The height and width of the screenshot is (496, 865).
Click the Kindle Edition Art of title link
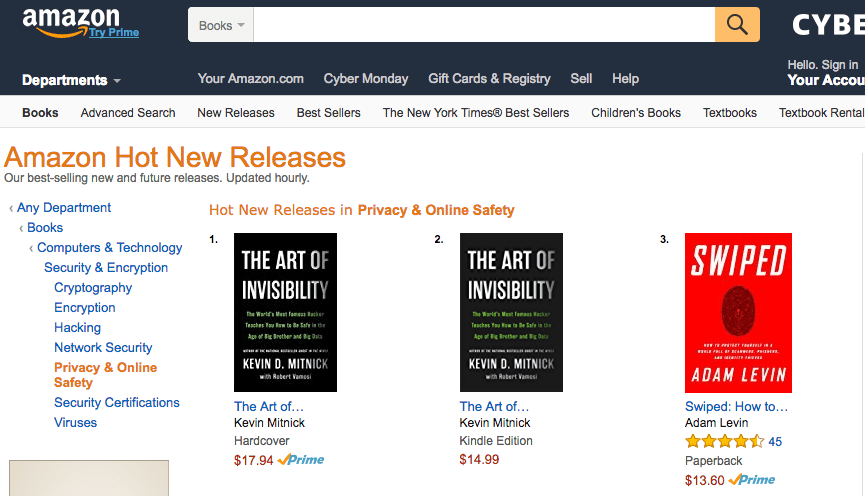tap(494, 407)
